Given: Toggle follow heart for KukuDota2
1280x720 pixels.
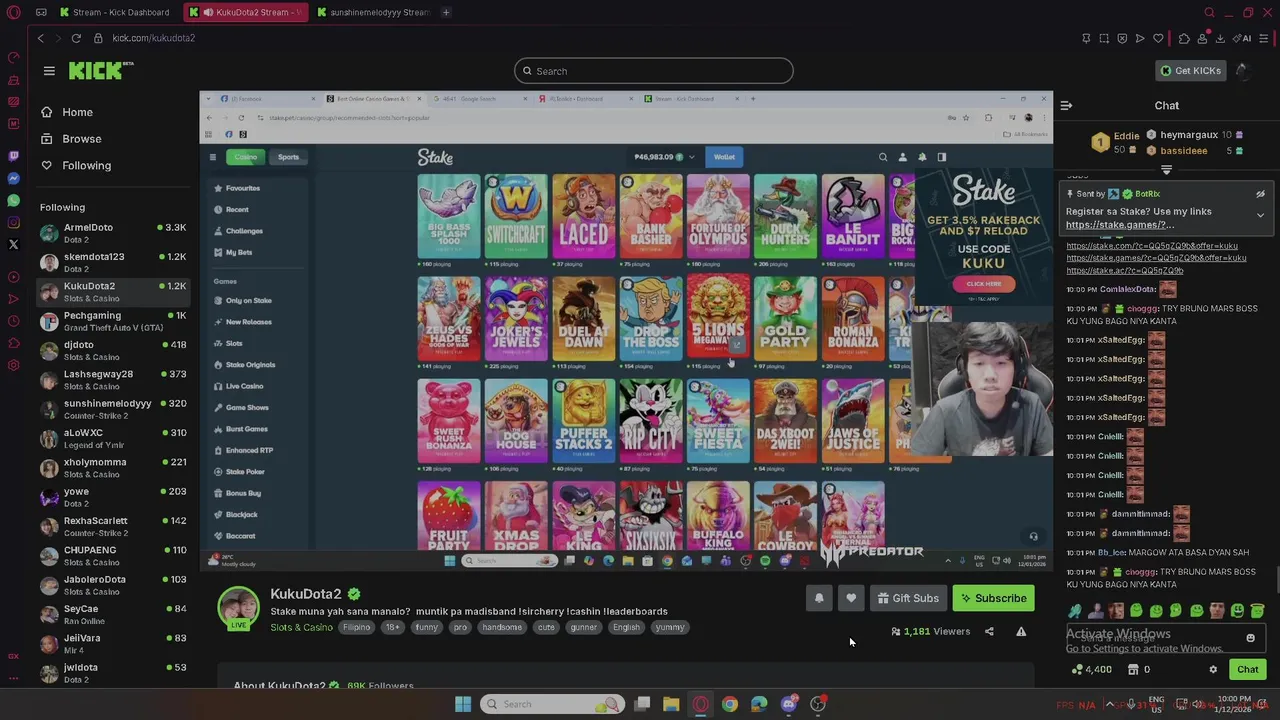Looking at the screenshot, I should tap(851, 598).
